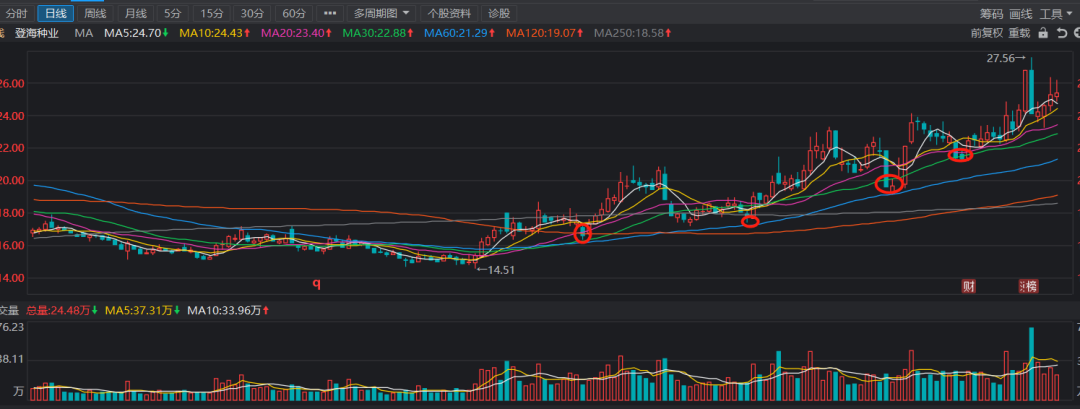Toggle 画线 drawing mode
This screenshot has width=1080, height=409.
pos(1020,13)
